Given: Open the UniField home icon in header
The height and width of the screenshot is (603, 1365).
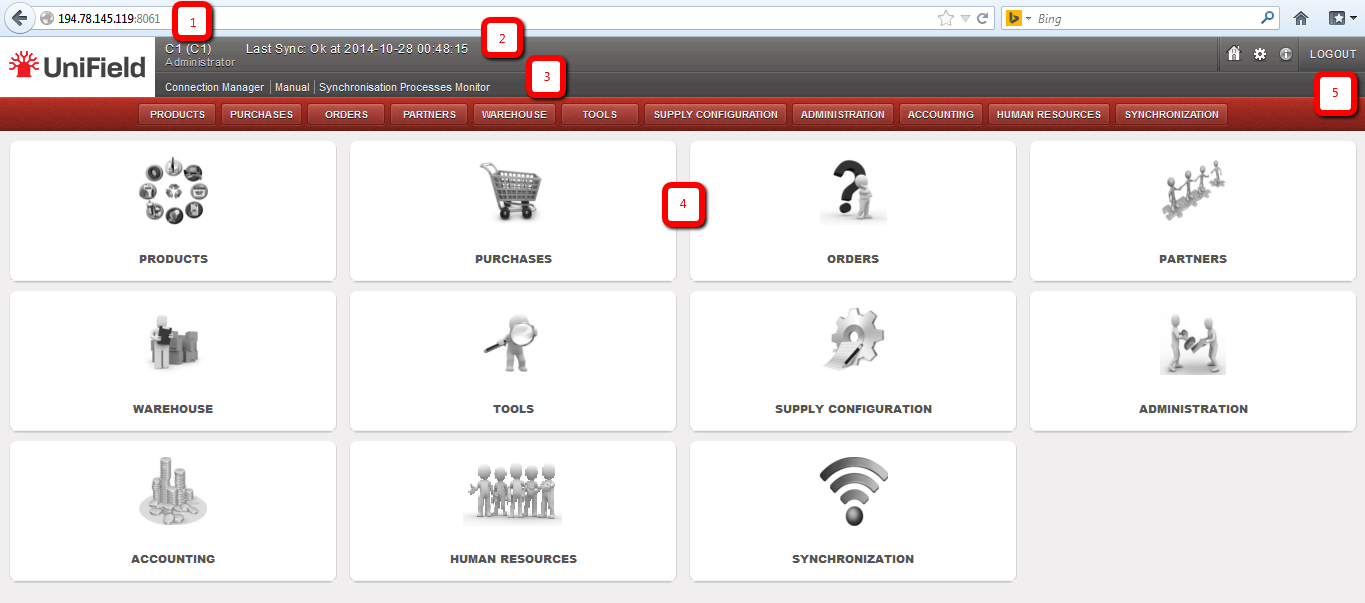Looking at the screenshot, I should pos(1234,54).
